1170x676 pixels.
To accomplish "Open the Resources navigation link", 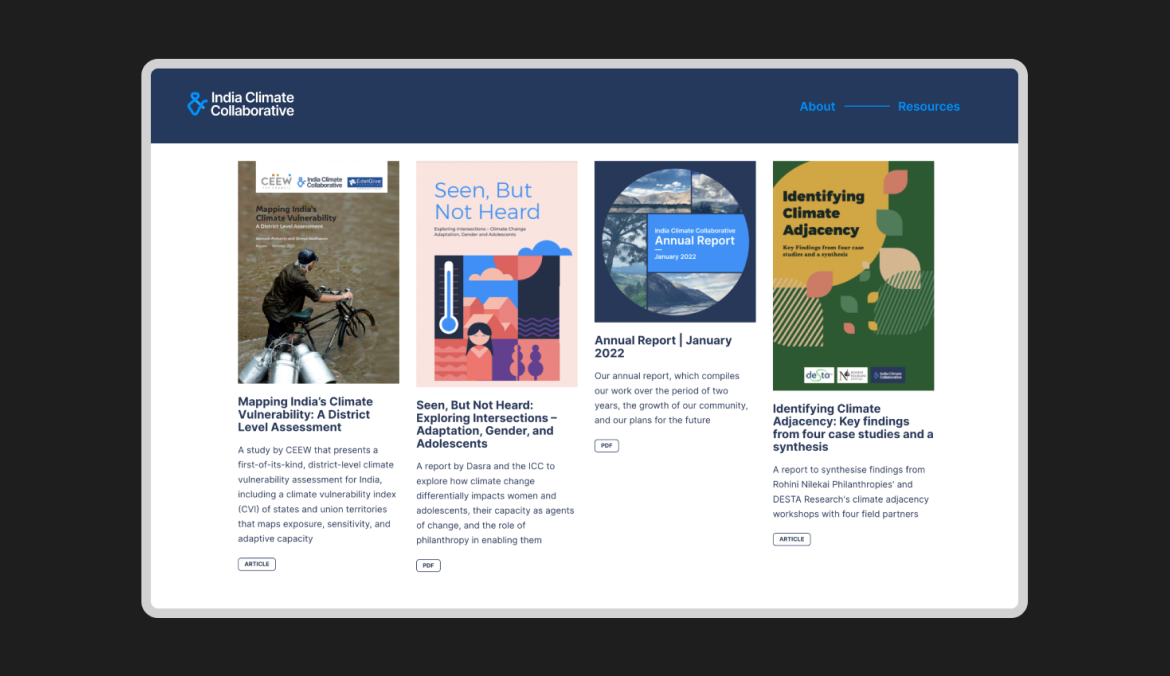I will 928,107.
